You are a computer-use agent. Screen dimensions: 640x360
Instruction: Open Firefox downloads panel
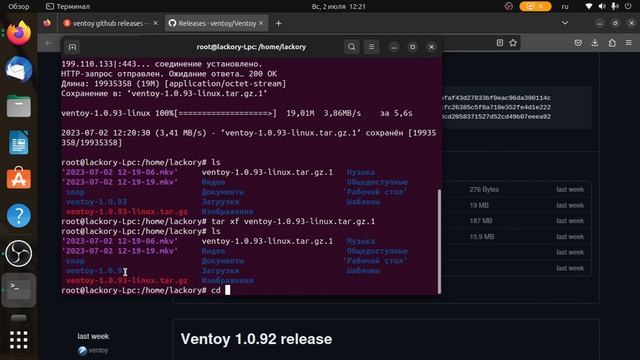[x=595, y=42]
